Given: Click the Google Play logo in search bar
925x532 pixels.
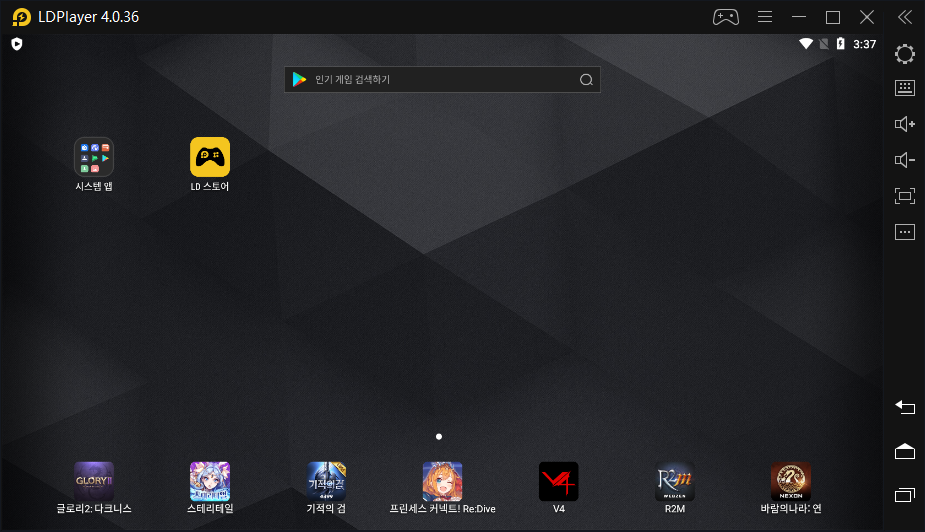Looking at the screenshot, I should coord(300,80).
